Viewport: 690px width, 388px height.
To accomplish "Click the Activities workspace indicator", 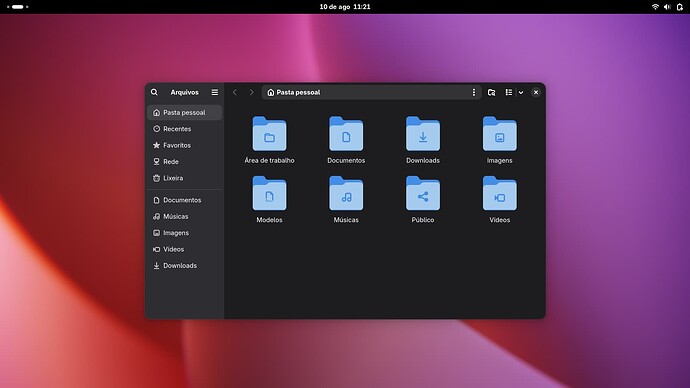I will (x=18, y=7).
